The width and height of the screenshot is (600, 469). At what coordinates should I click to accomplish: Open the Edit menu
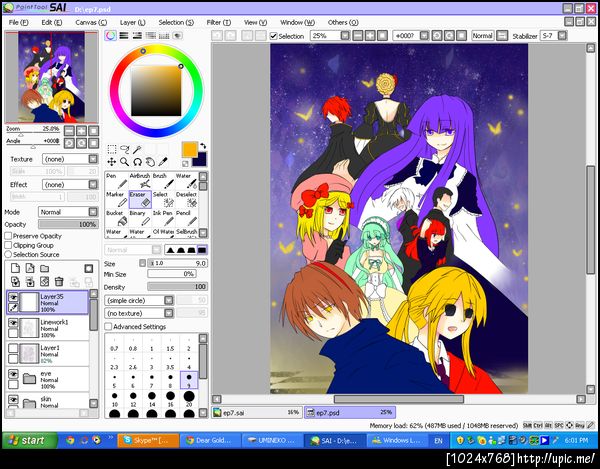[x=52, y=23]
